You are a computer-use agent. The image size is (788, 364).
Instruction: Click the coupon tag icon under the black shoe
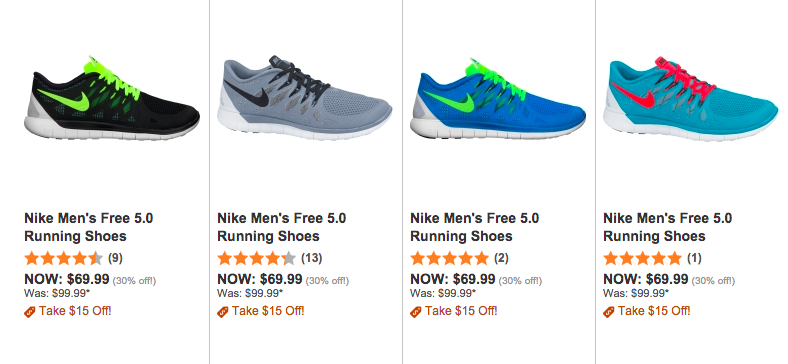click(30, 312)
